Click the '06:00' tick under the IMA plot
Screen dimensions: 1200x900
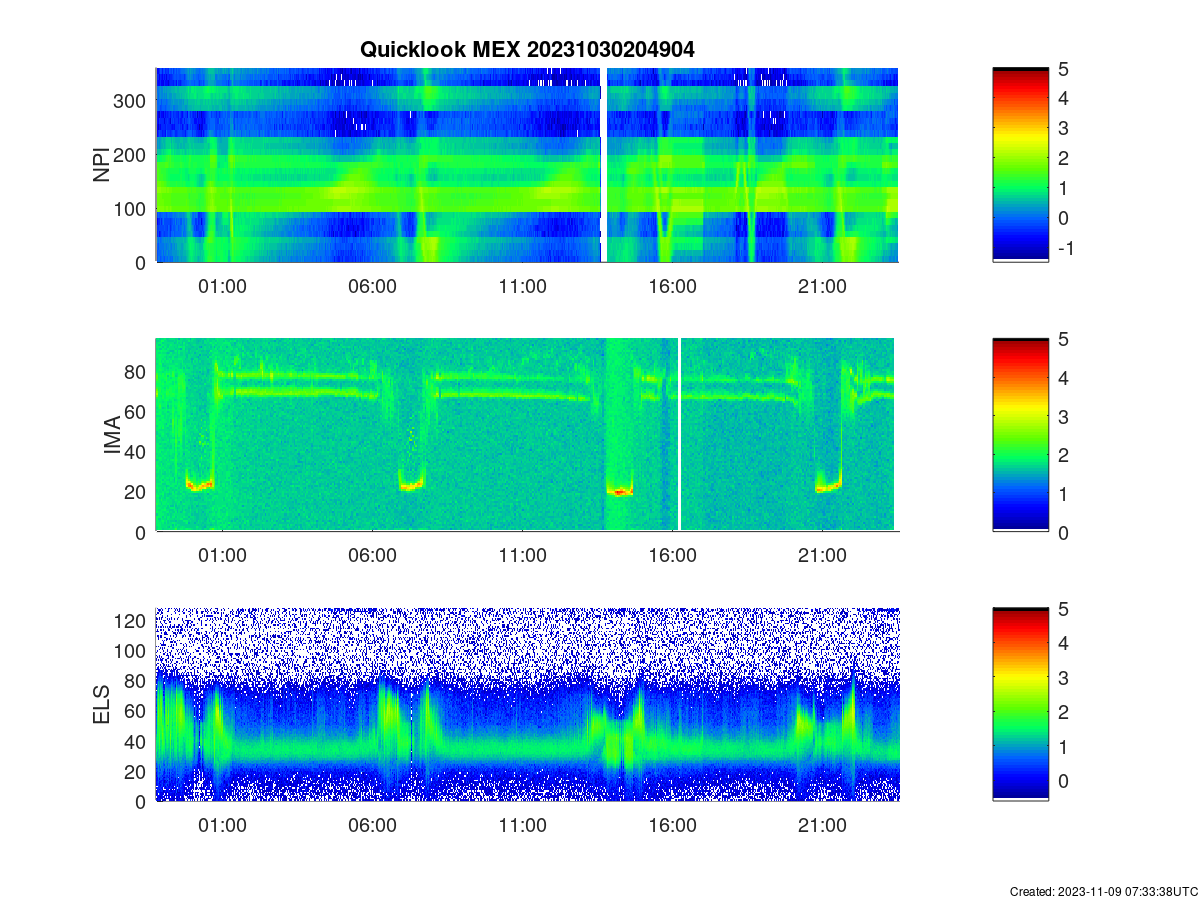[372, 556]
